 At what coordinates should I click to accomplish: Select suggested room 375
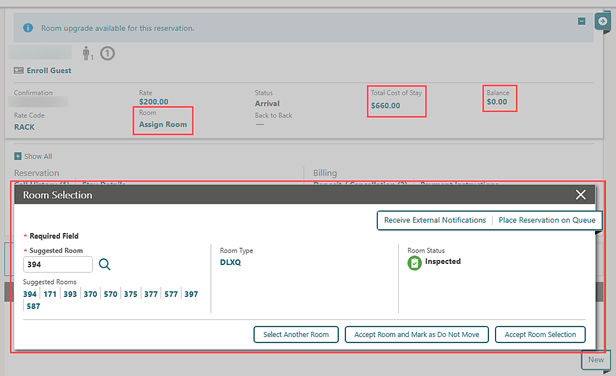[130, 294]
